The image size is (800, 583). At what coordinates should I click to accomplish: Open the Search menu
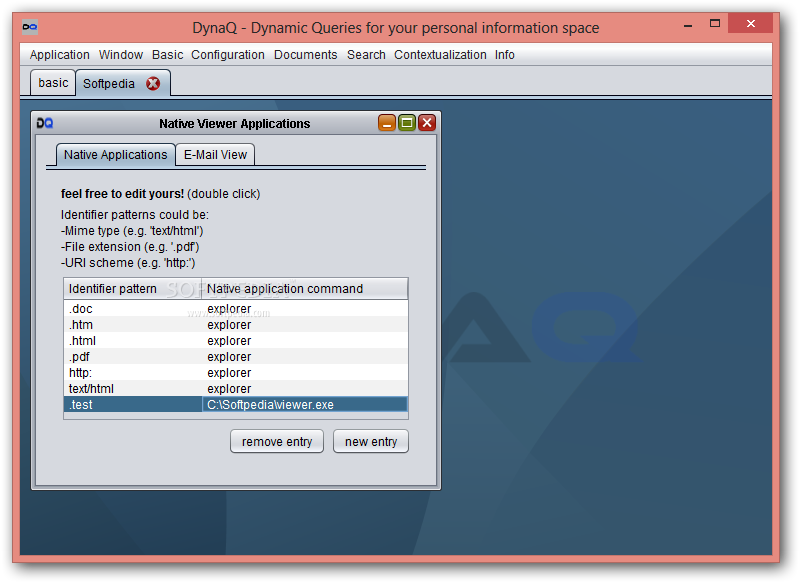pos(366,55)
